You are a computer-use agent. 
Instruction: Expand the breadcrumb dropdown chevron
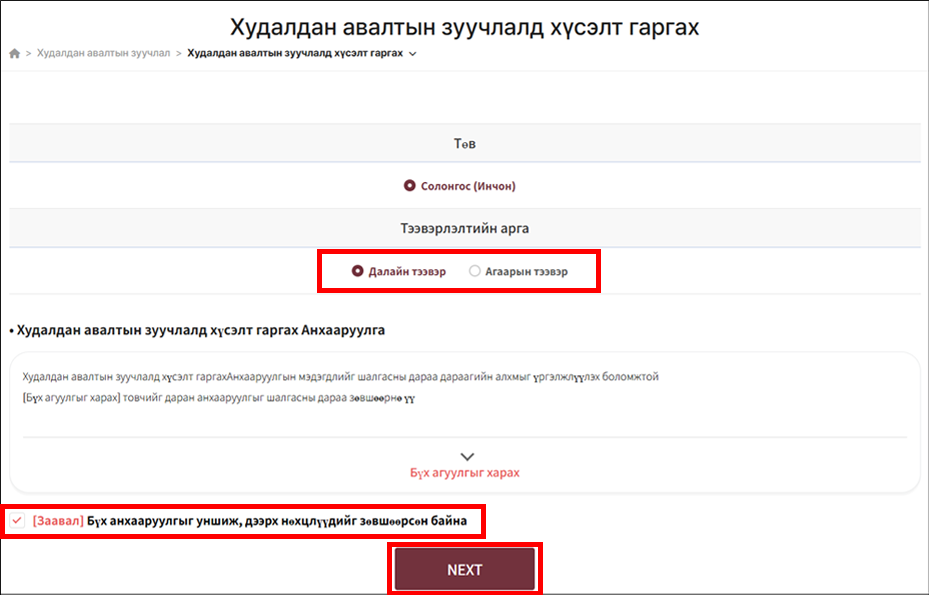413,54
